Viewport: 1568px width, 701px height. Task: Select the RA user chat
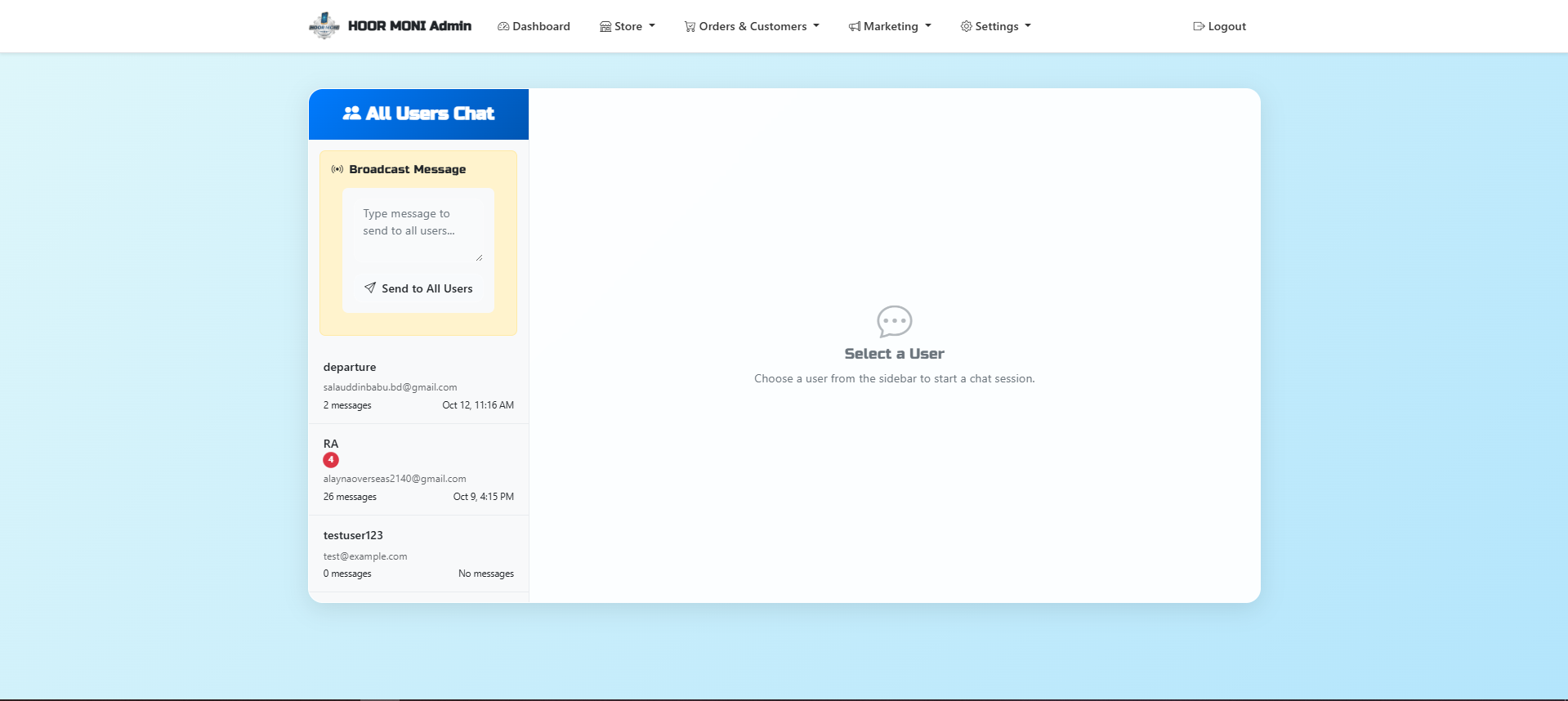418,470
